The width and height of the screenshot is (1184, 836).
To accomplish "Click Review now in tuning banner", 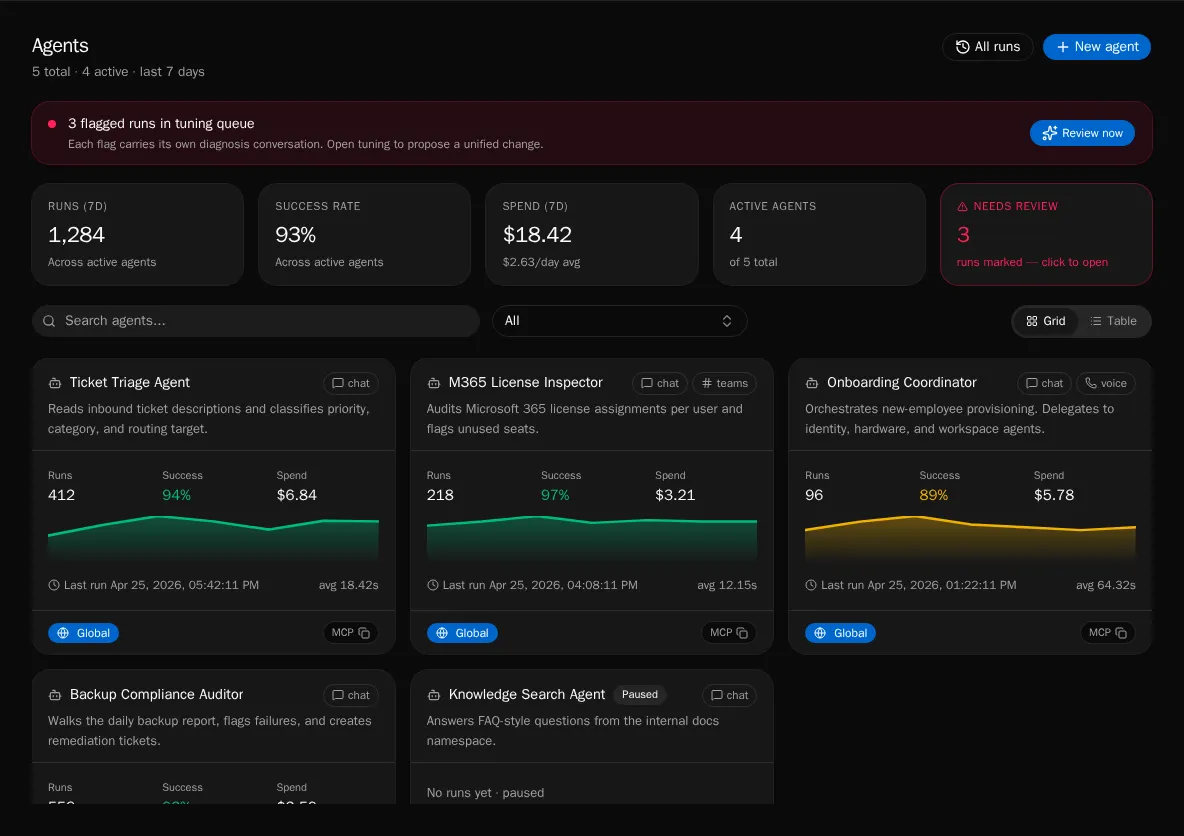I will [x=1082, y=133].
